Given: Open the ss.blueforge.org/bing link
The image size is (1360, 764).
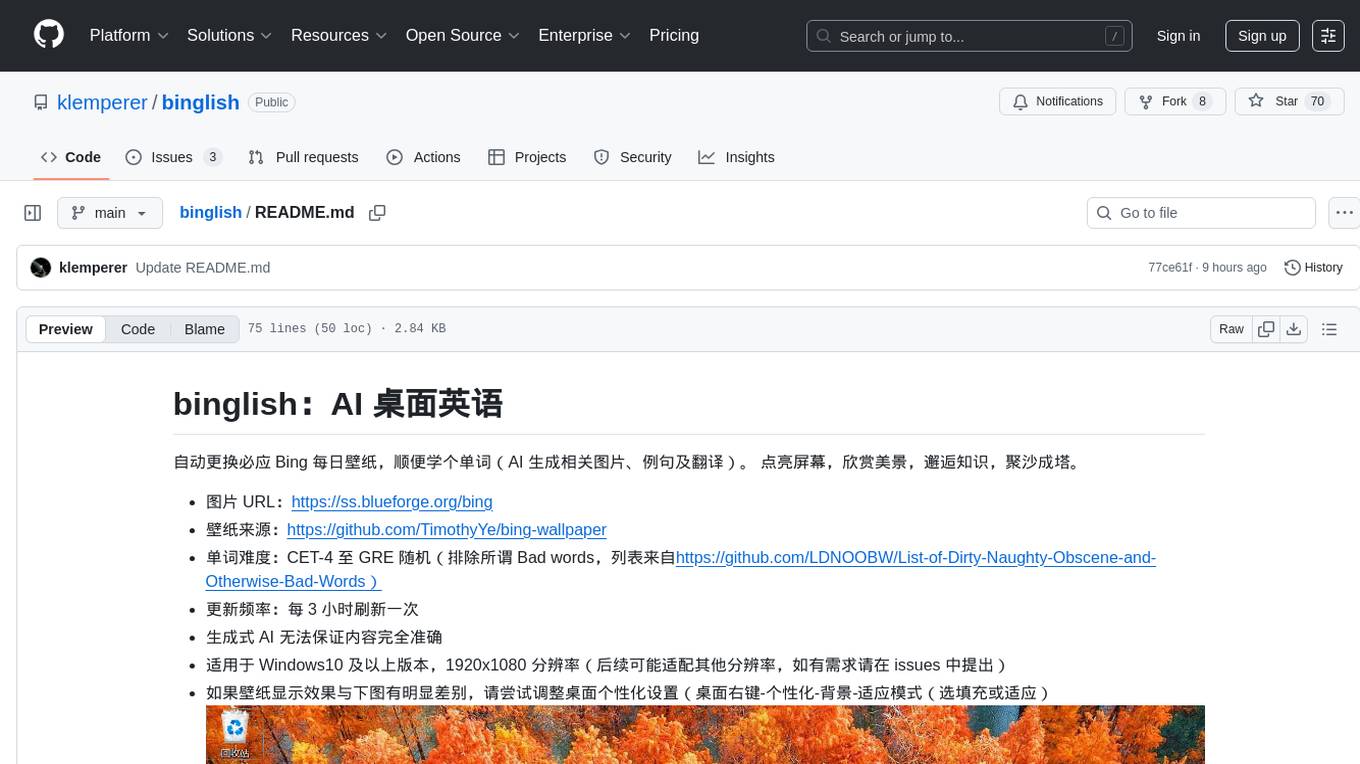Looking at the screenshot, I should point(392,502).
